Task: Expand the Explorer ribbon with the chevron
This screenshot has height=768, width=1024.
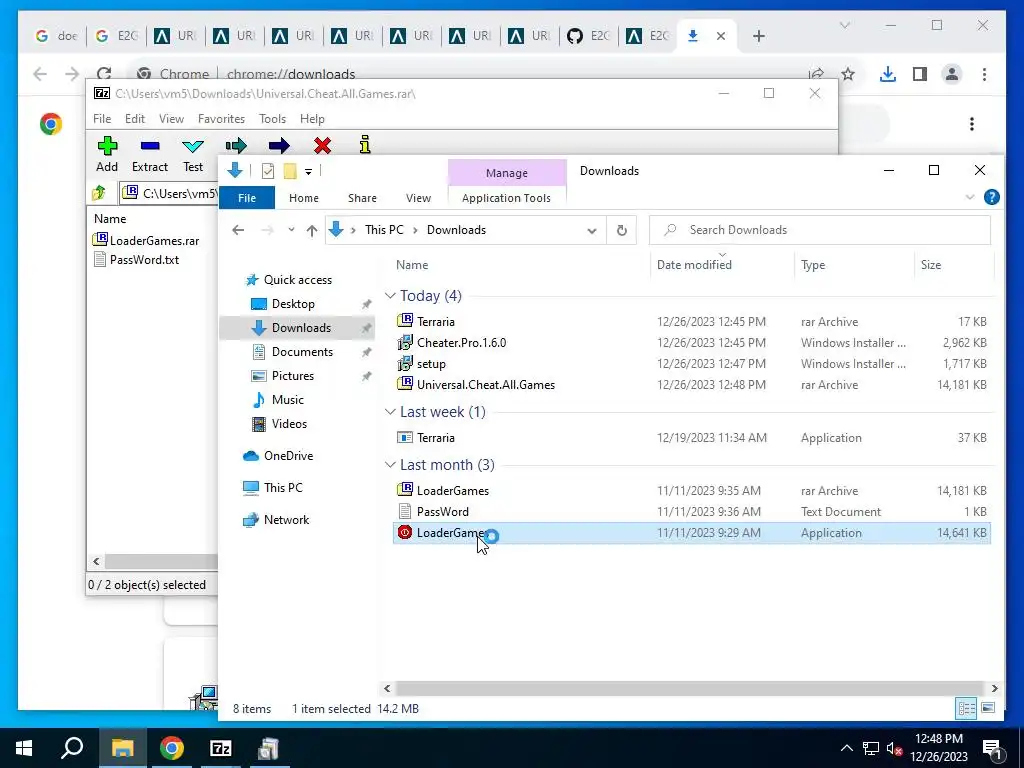Action: coord(970,197)
